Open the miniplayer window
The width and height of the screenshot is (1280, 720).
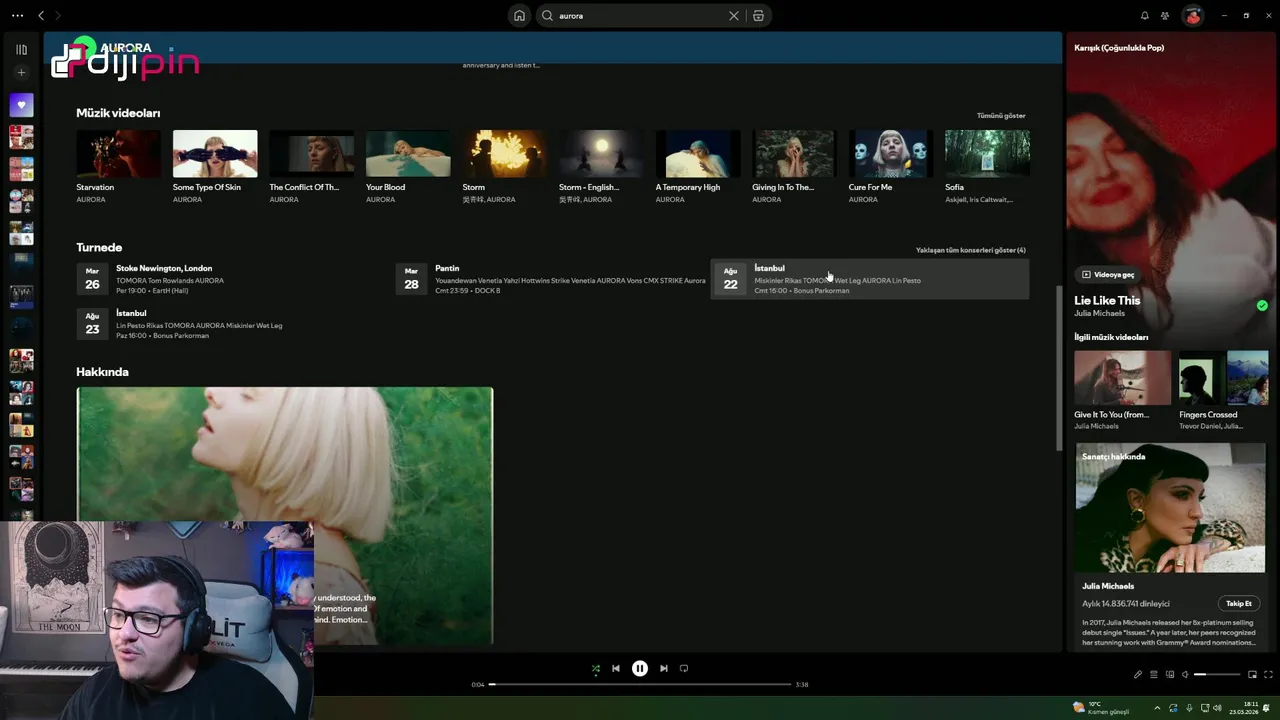[1252, 675]
